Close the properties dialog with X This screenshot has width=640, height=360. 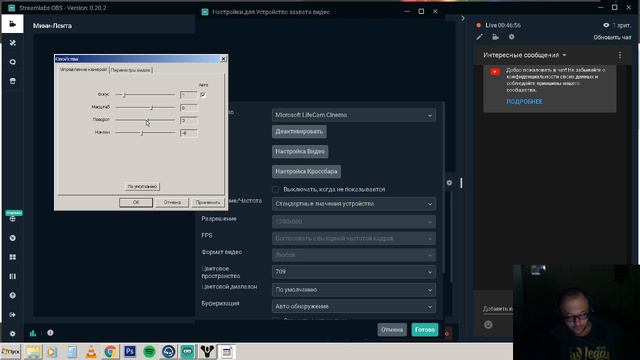[x=223, y=59]
